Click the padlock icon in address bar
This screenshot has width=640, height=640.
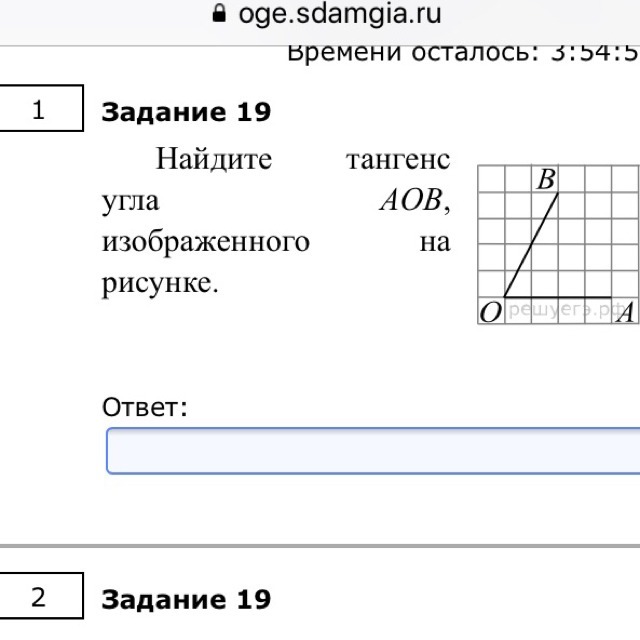click(220, 15)
